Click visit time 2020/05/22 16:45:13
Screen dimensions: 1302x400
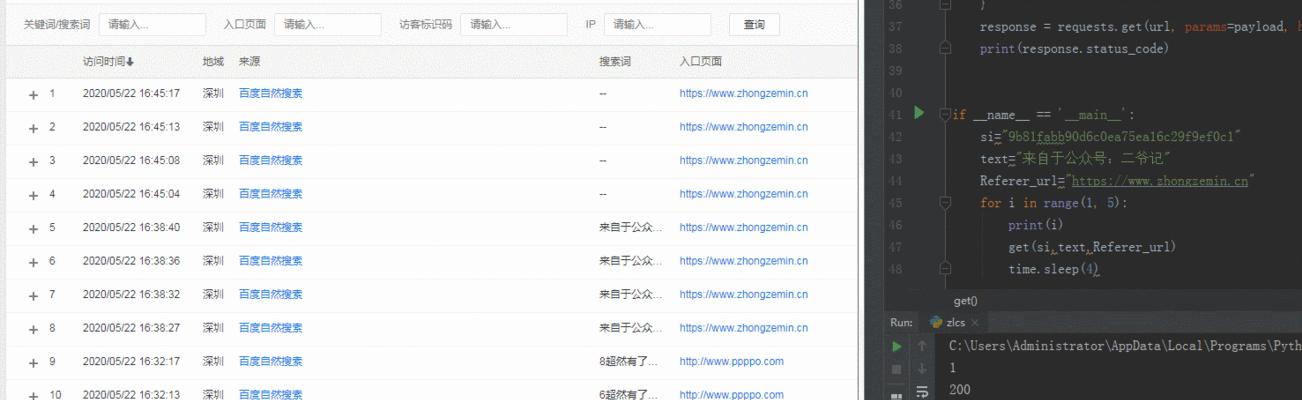coord(131,127)
